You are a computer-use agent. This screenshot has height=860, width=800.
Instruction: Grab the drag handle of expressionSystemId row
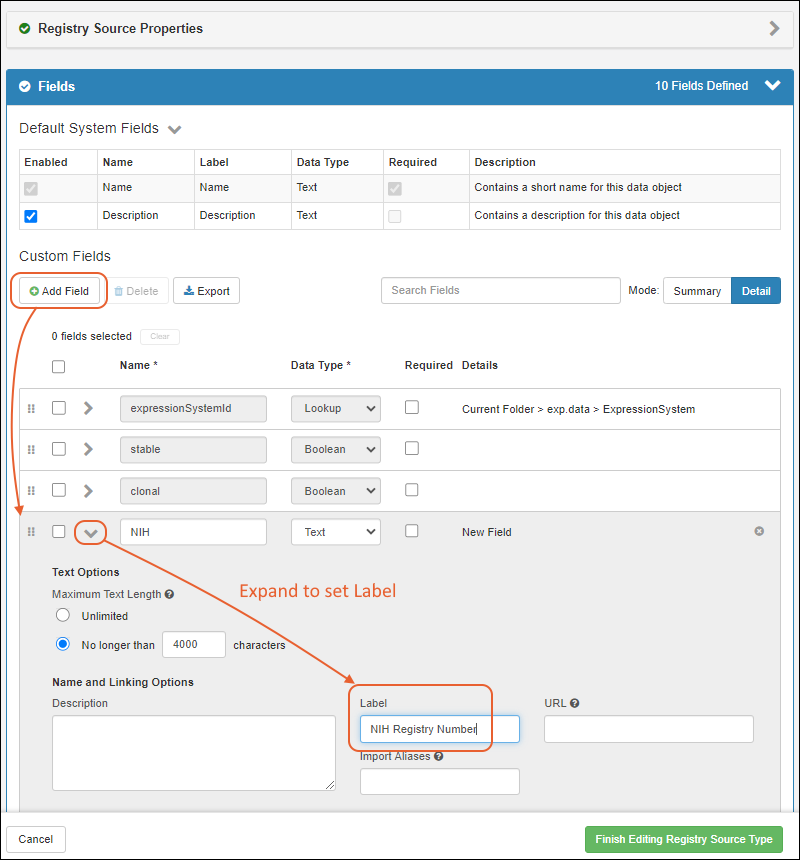tap(31, 408)
